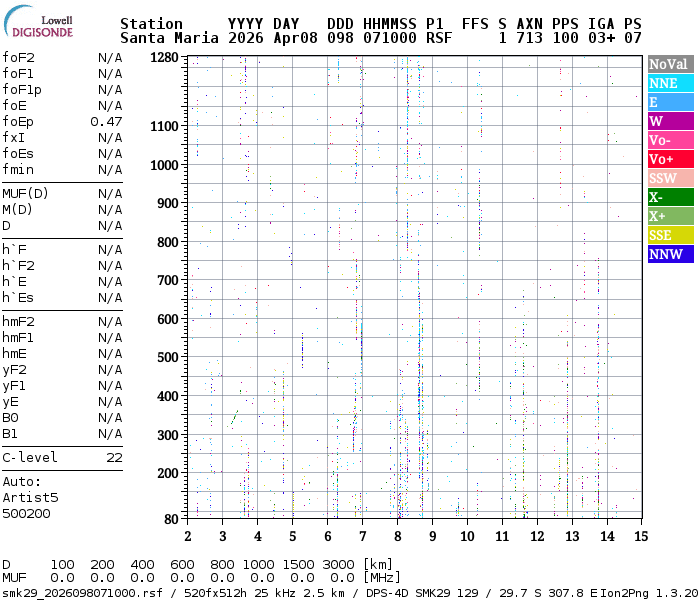The image size is (700, 600).
Task: Click the SSW salmon legend swatch
Action: [x=670, y=178]
